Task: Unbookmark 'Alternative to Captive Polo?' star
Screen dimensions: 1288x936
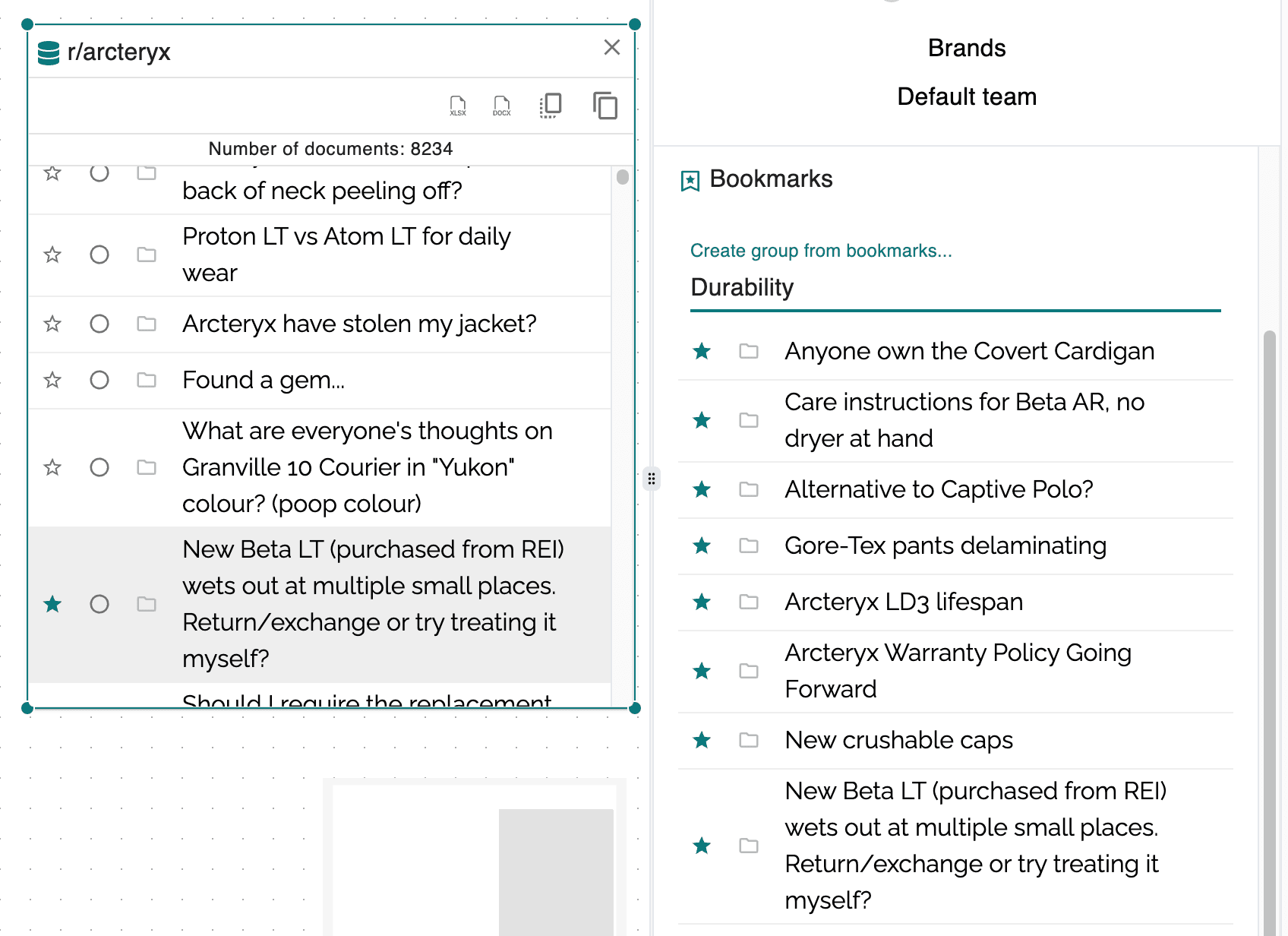Action: [x=702, y=489]
